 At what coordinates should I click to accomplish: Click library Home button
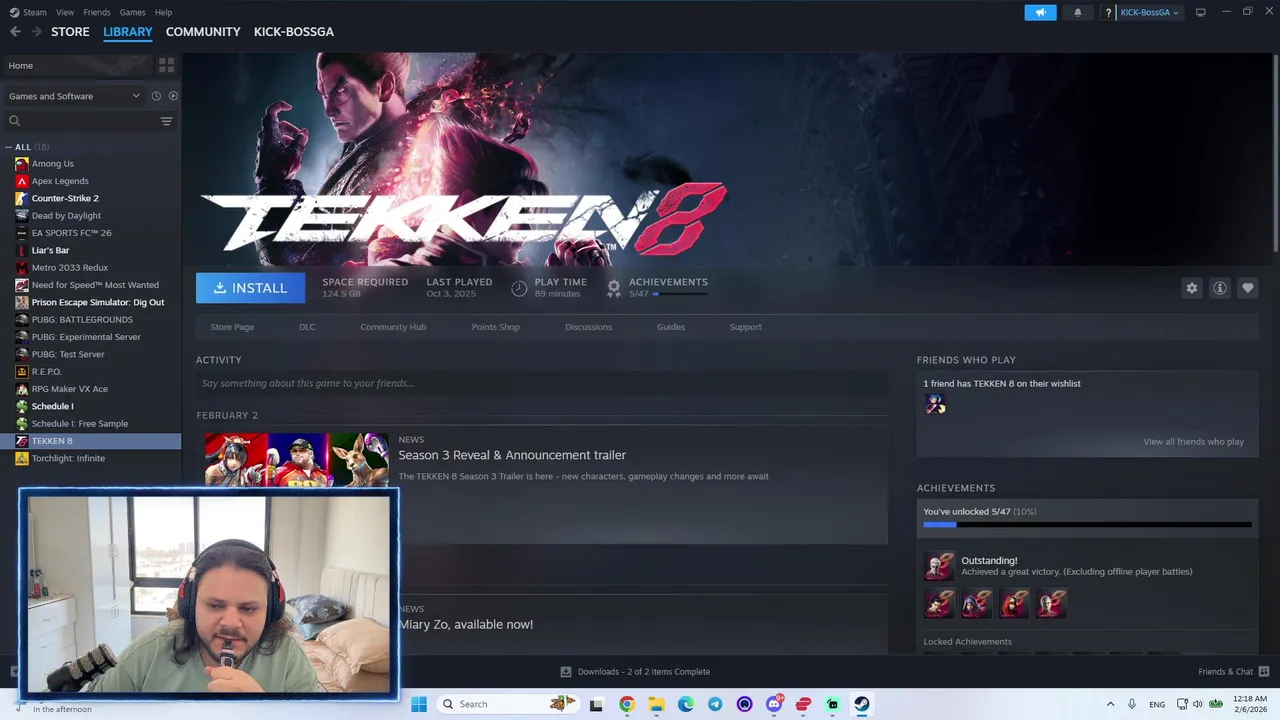(x=78, y=65)
